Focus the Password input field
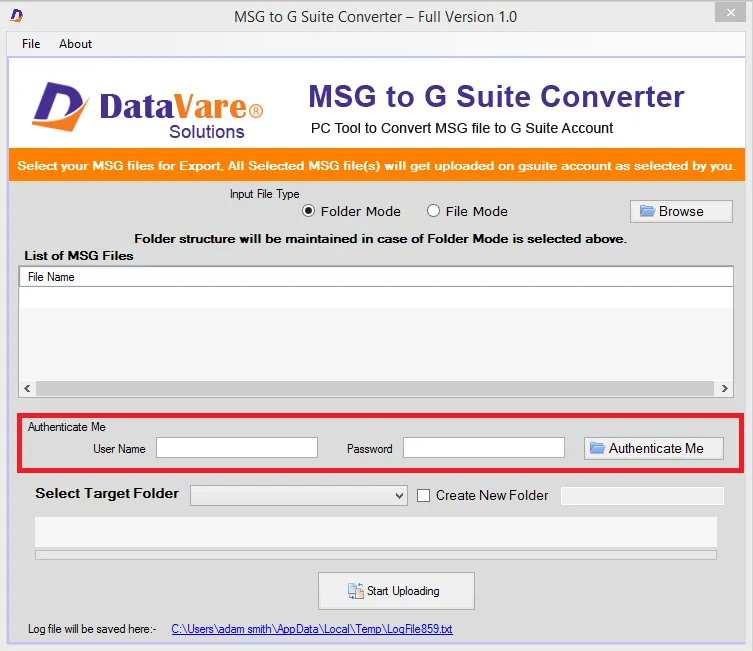Image resolution: width=753 pixels, height=651 pixels. click(x=484, y=447)
